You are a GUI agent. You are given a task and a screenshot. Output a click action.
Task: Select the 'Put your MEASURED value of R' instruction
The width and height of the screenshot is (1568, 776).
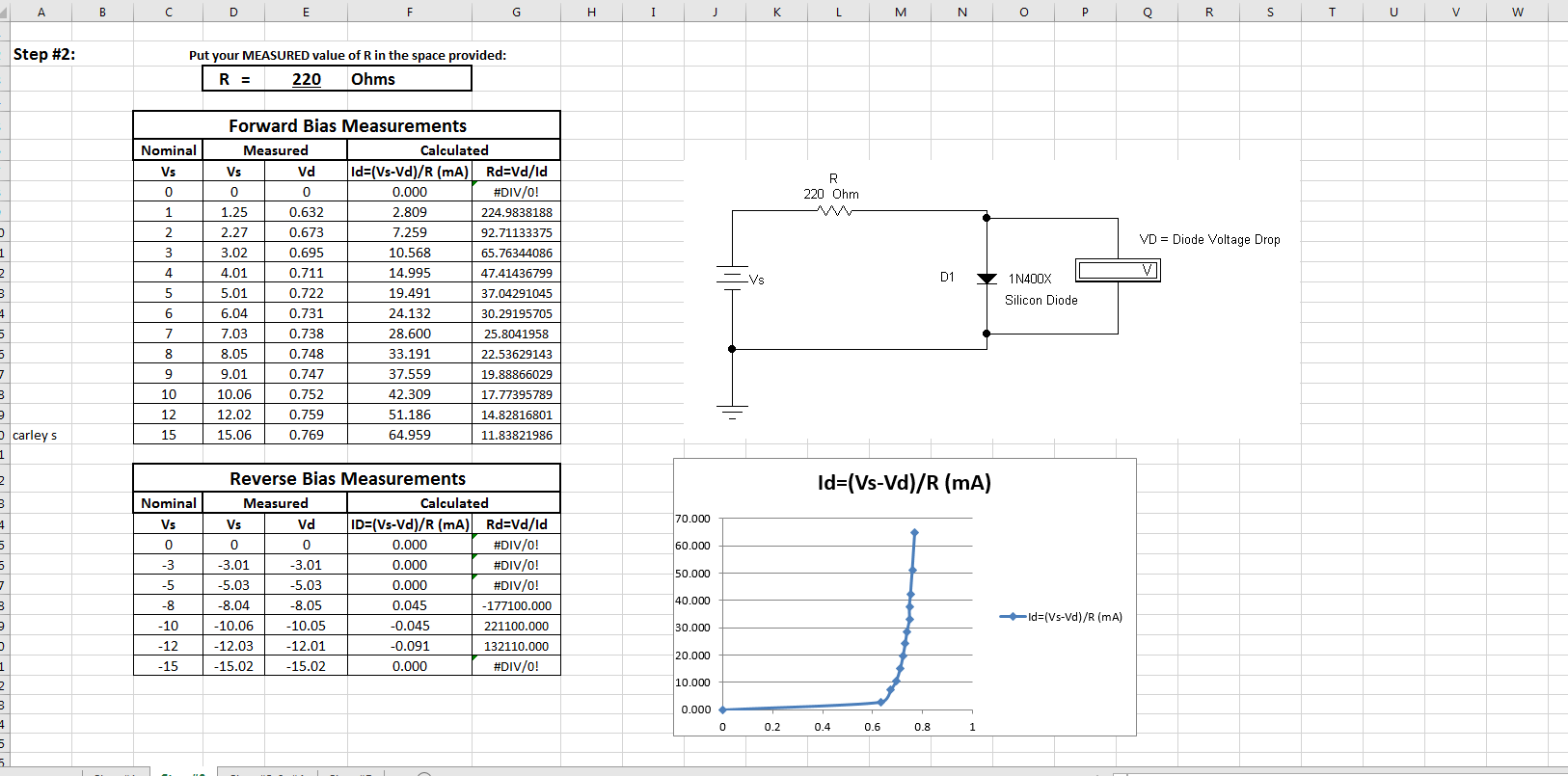347,55
